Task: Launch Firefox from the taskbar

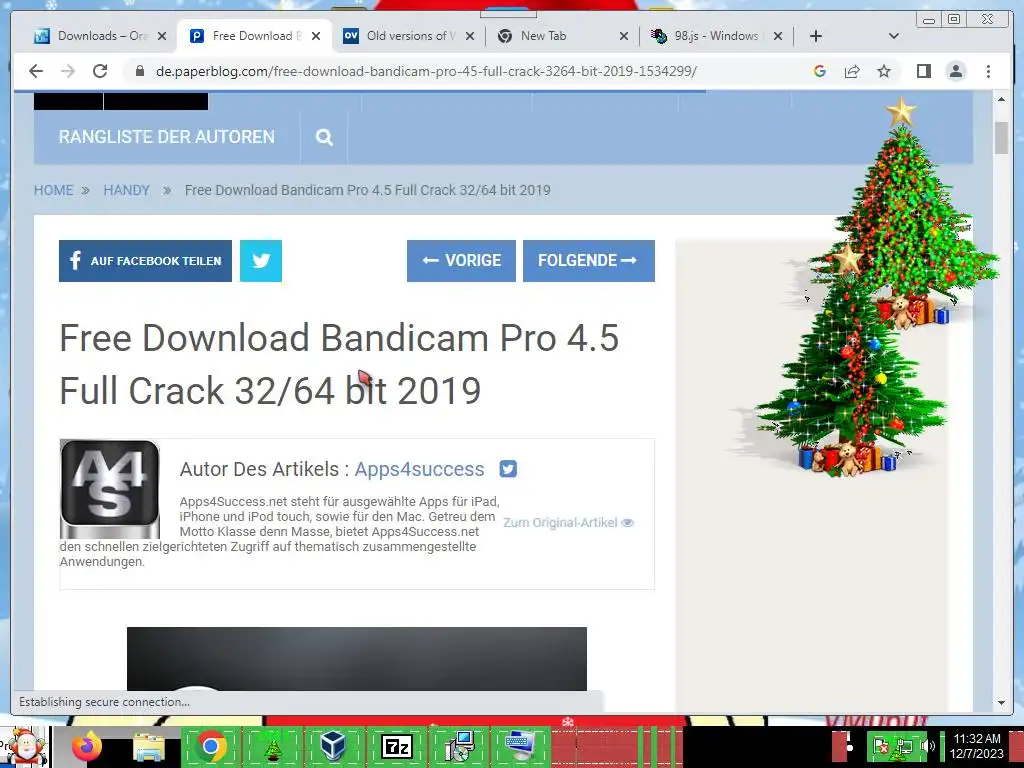Action: pos(87,746)
